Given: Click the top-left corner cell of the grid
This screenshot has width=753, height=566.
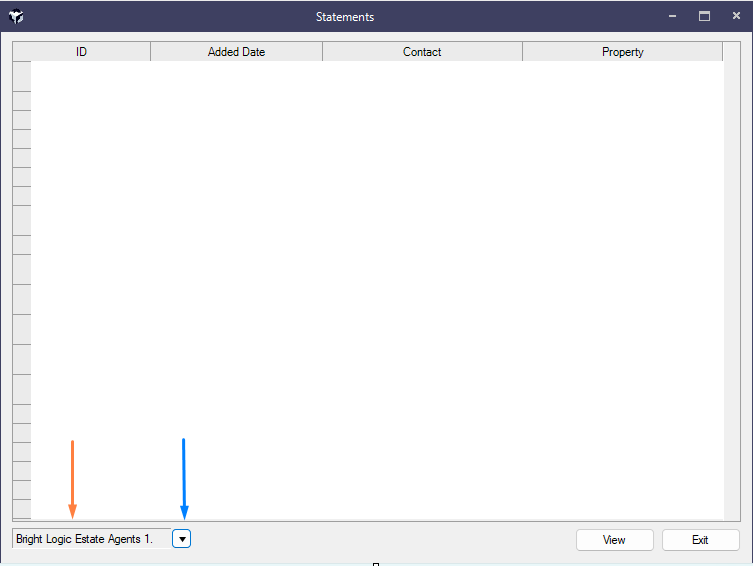Looking at the screenshot, I should click(21, 52).
